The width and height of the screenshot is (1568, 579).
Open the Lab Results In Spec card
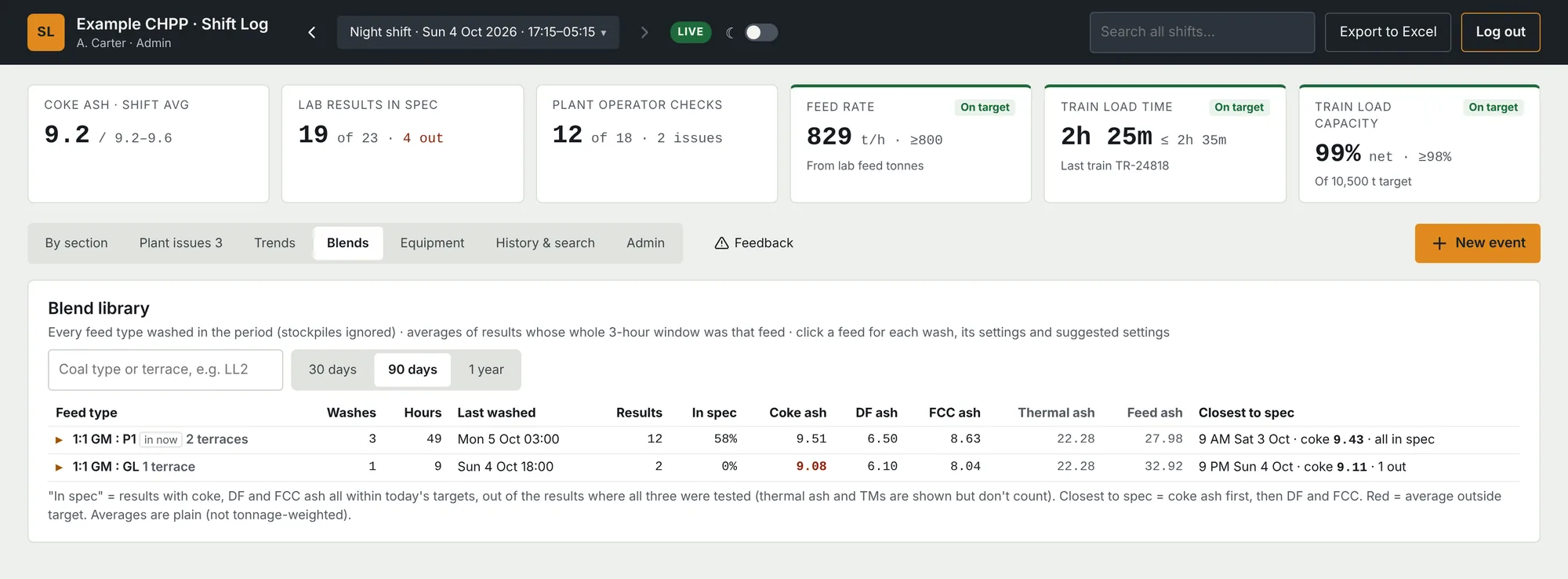402,144
